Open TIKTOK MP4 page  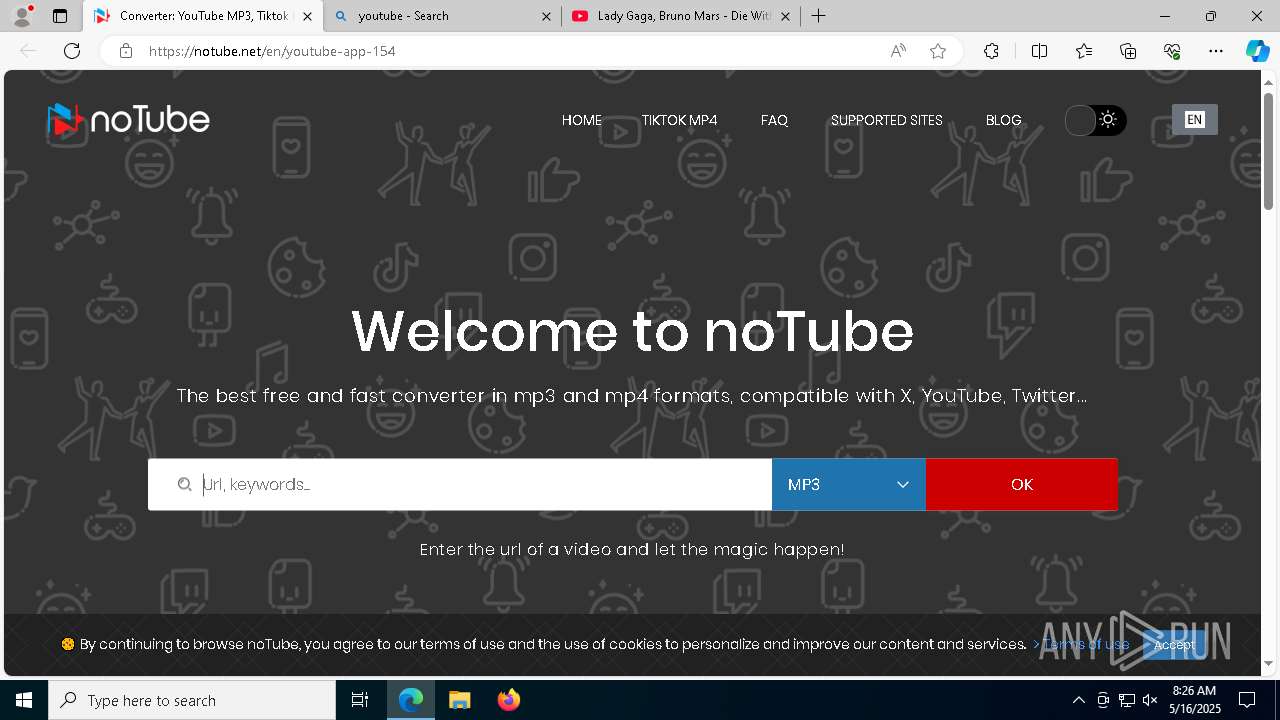[x=679, y=120]
